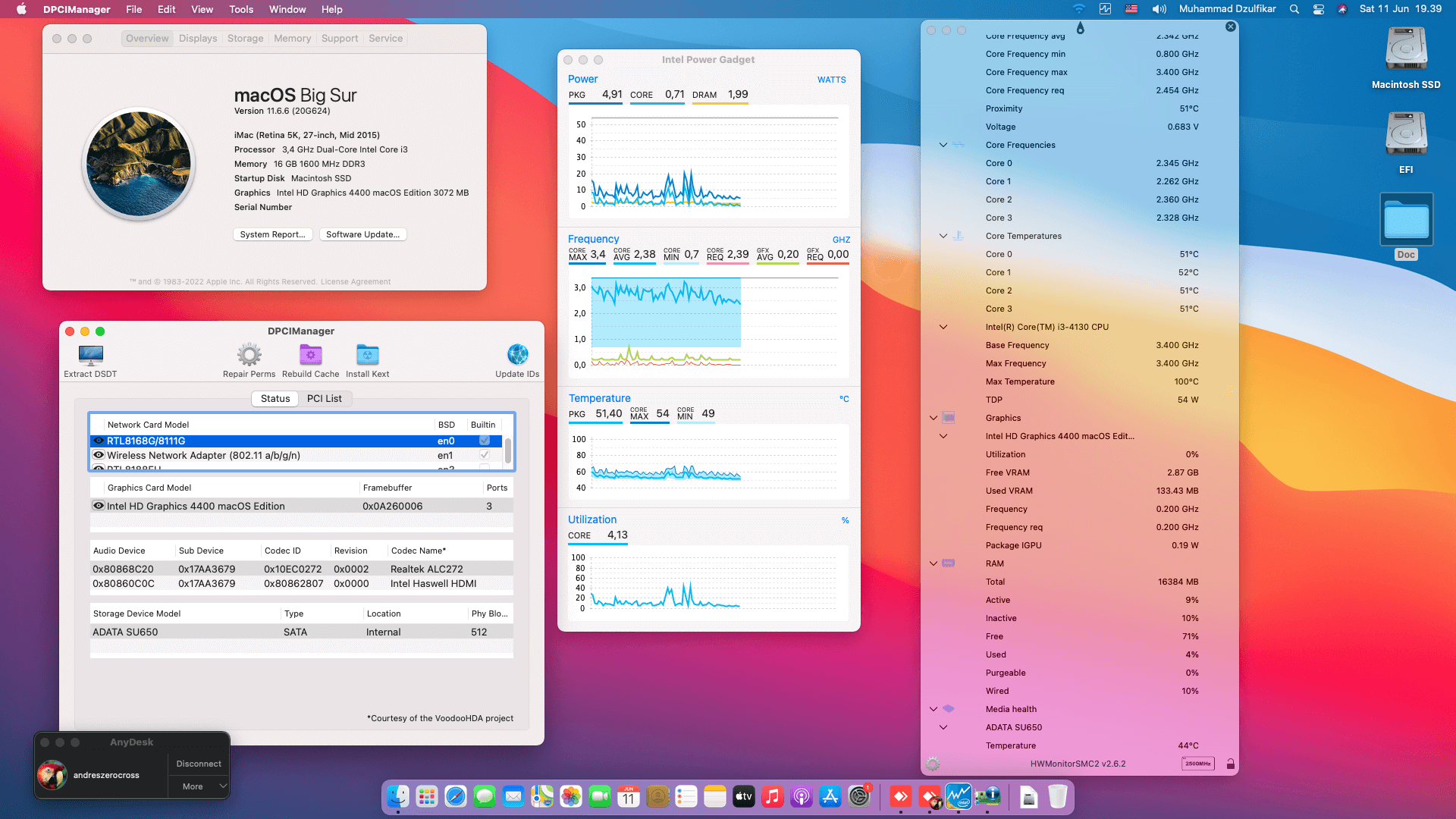
Task: Click the network card list scrollbar
Action: (x=508, y=450)
